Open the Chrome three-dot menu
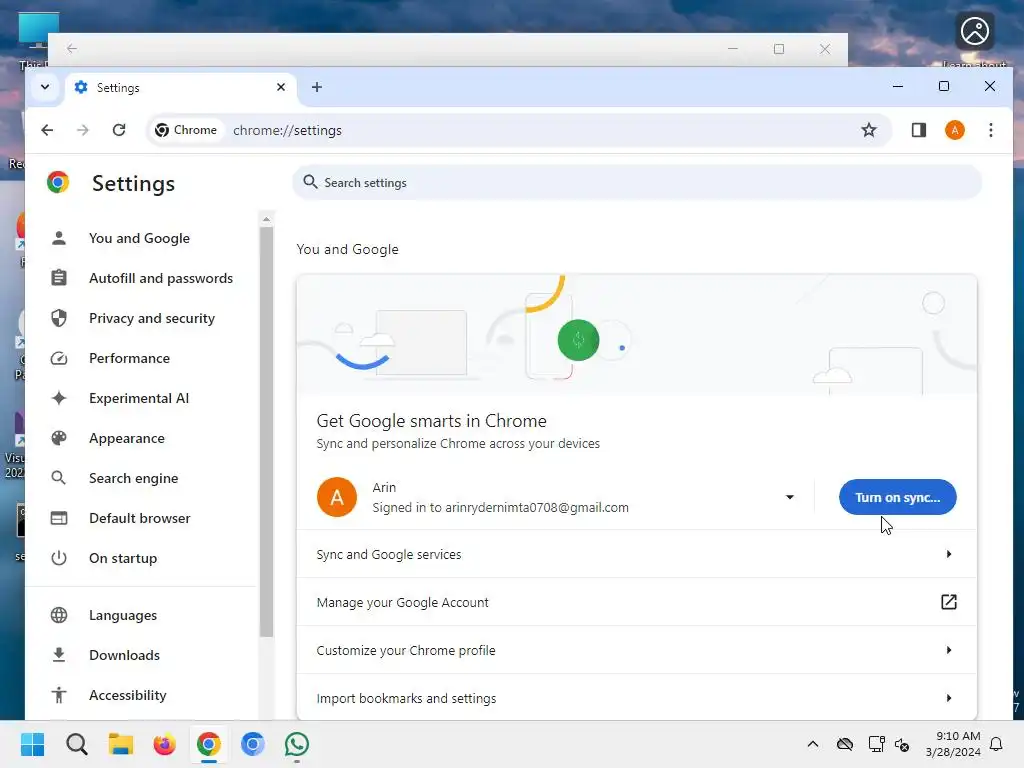This screenshot has width=1024, height=768. point(991,130)
